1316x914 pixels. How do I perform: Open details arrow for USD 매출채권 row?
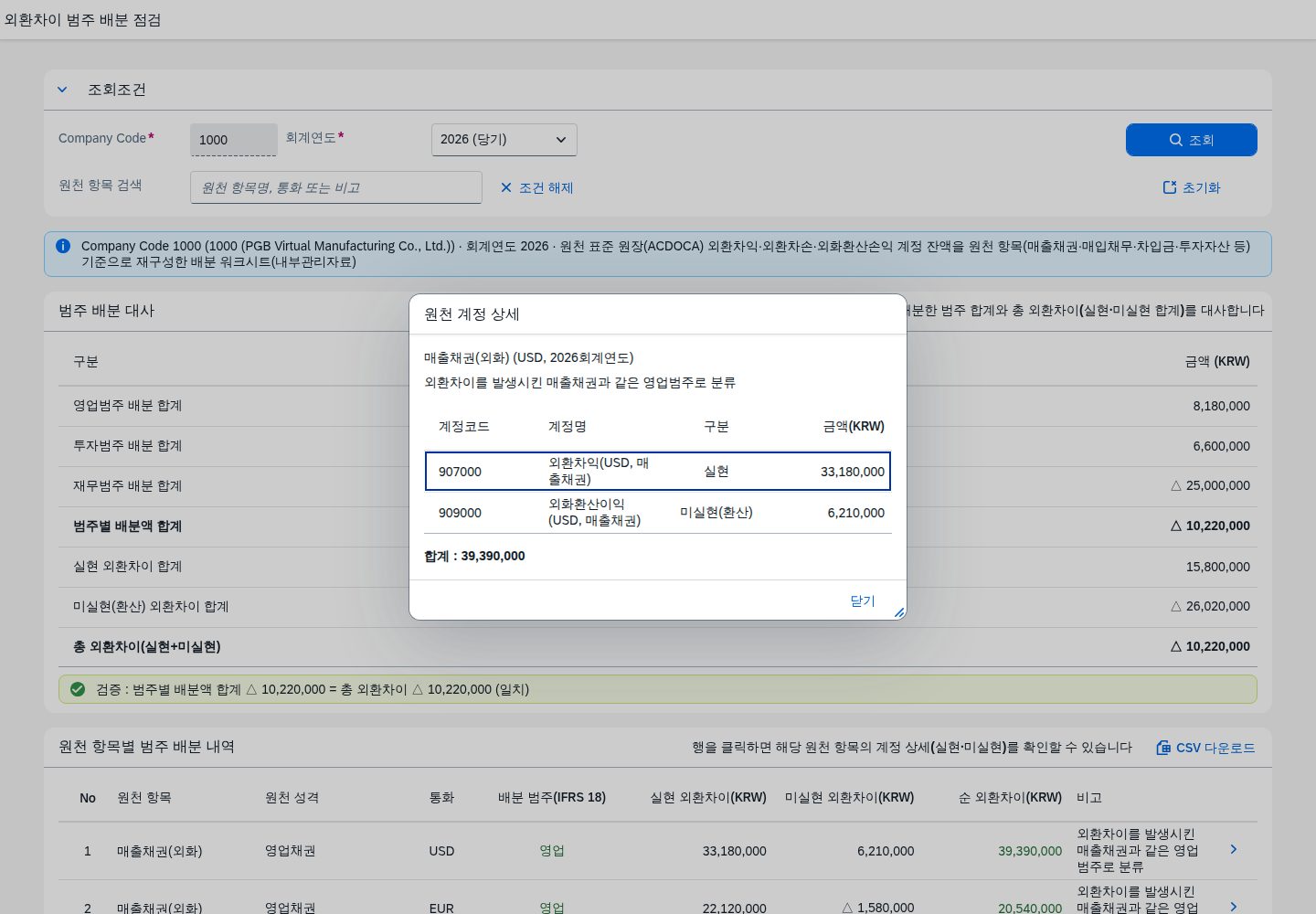click(1233, 850)
